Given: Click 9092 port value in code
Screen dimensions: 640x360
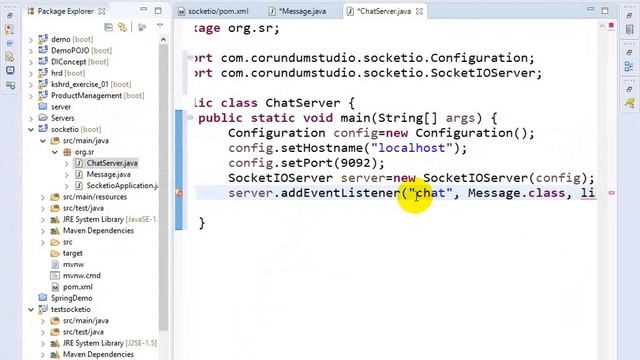Looking at the screenshot, I should coord(355,163).
